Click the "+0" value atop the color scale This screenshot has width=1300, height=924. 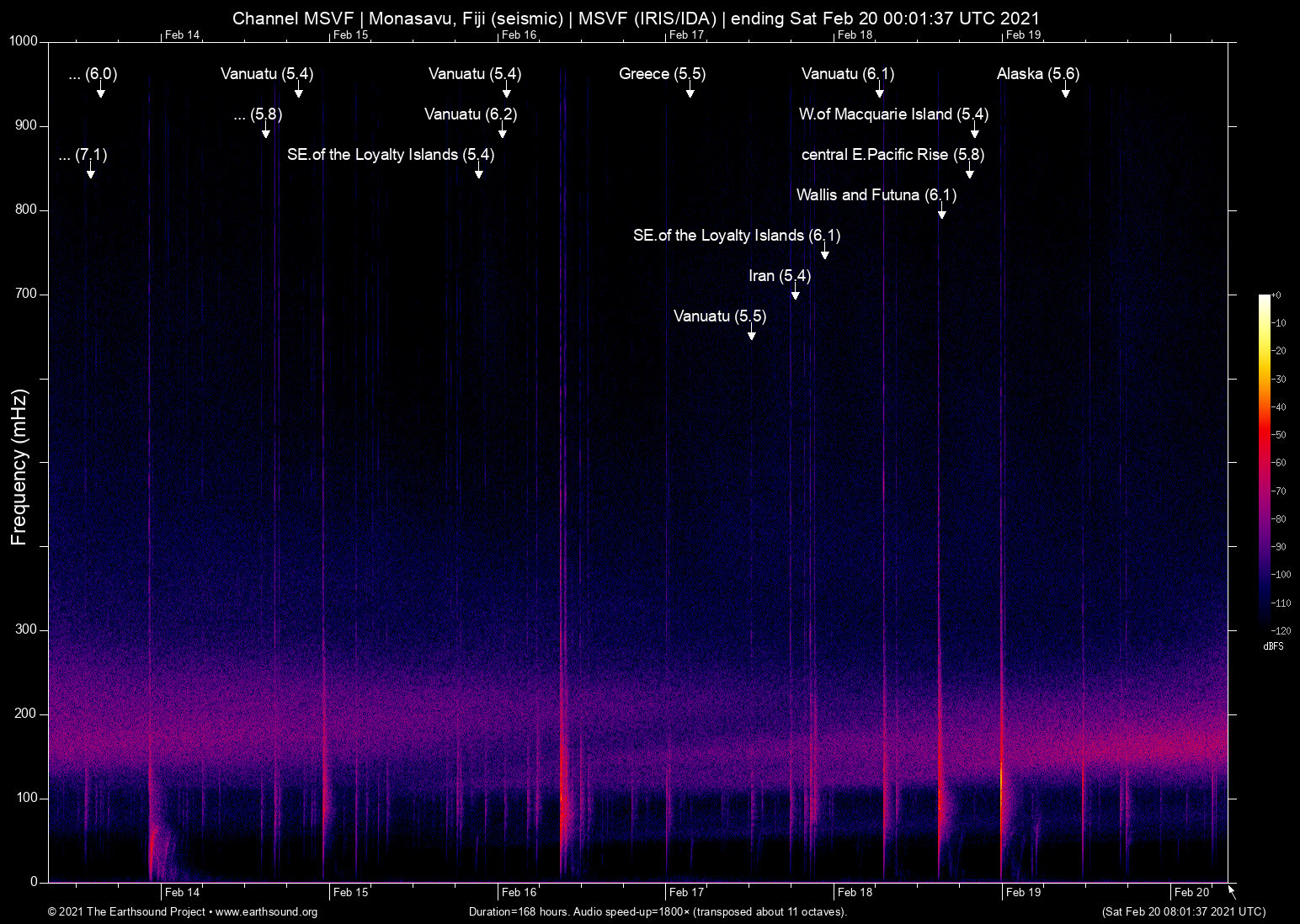click(1276, 295)
